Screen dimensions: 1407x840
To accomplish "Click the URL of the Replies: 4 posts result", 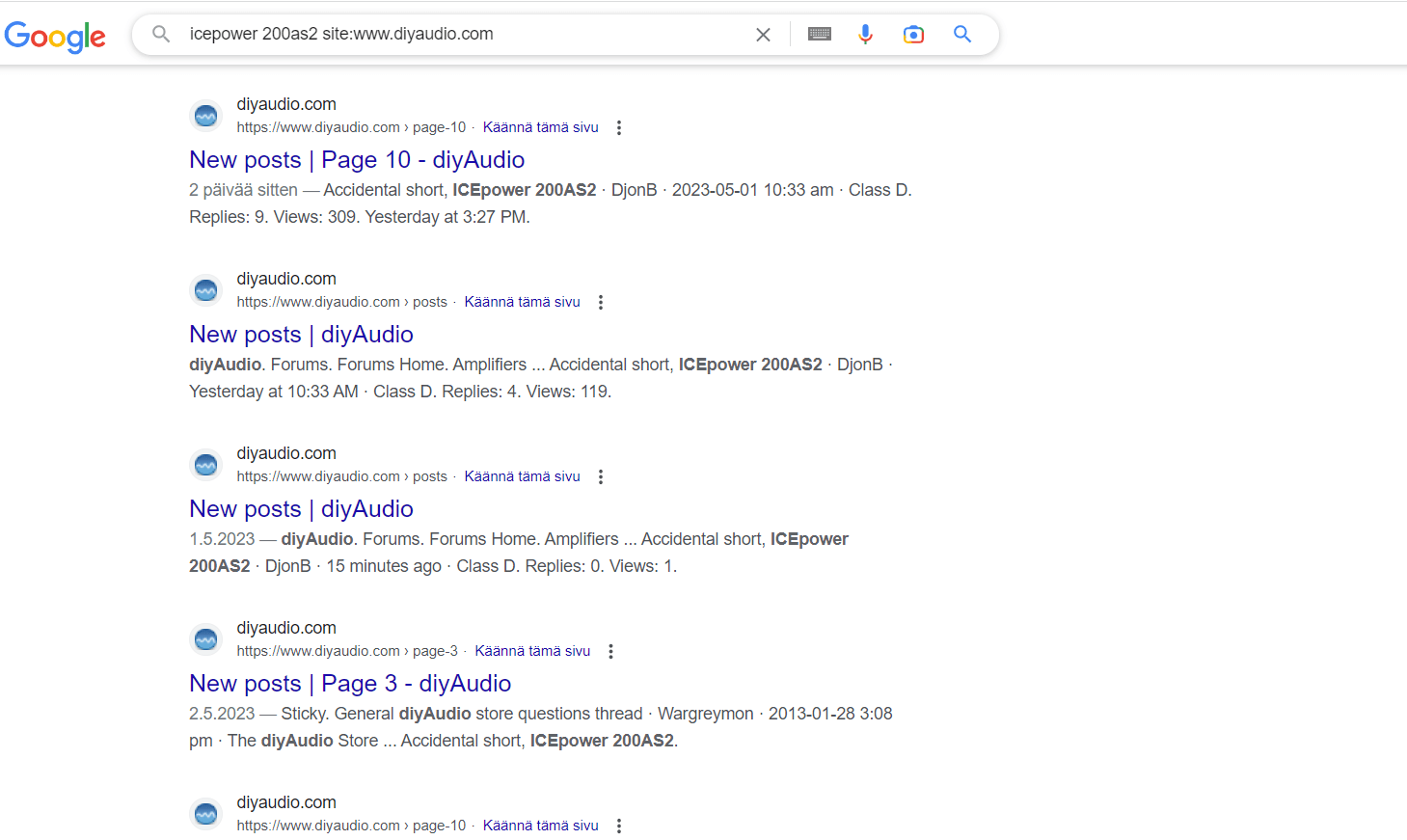I will coord(342,302).
